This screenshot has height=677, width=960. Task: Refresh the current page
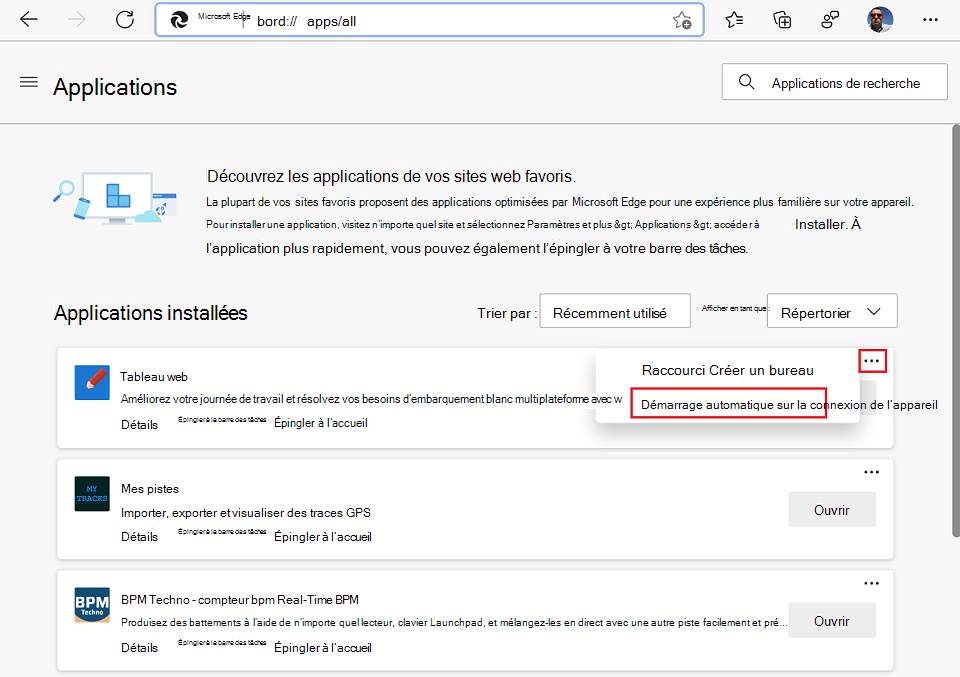[124, 19]
